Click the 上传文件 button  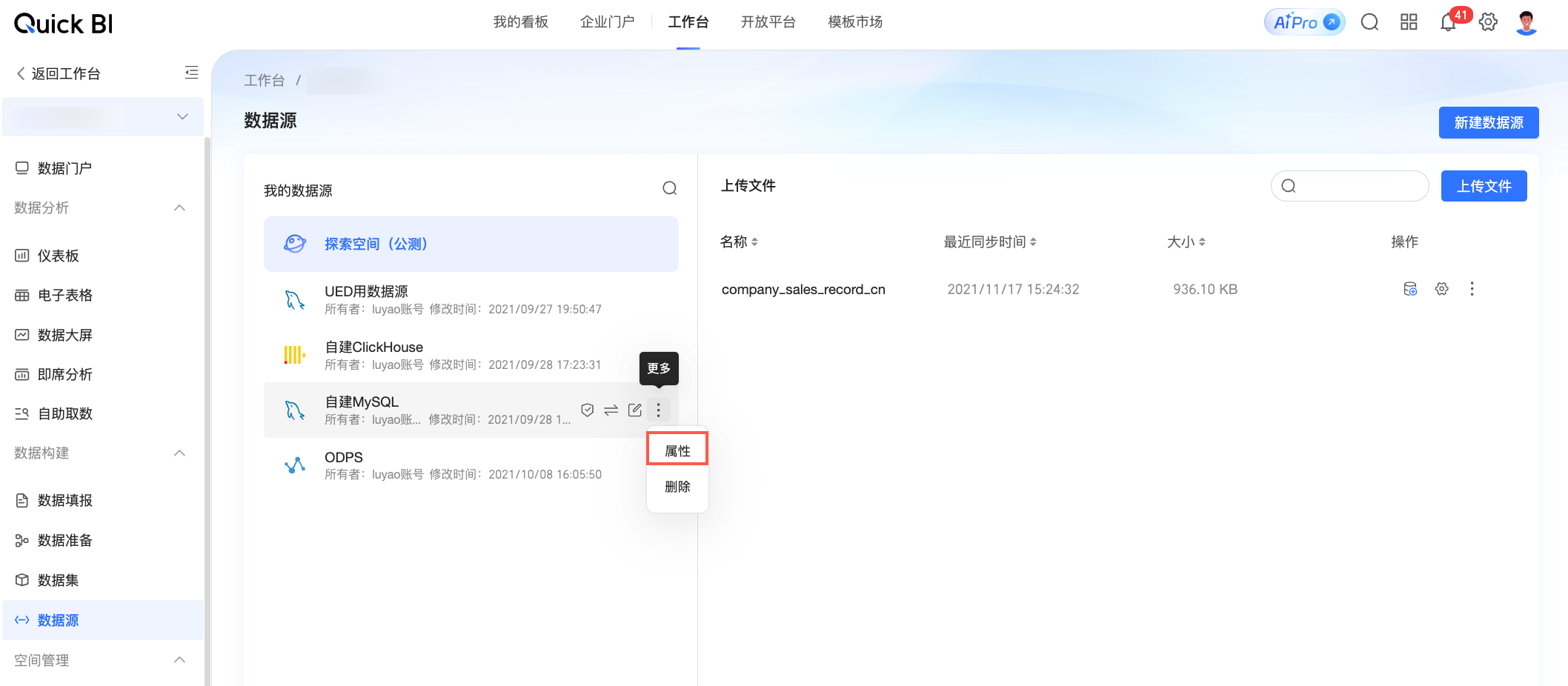pyautogui.click(x=1484, y=186)
